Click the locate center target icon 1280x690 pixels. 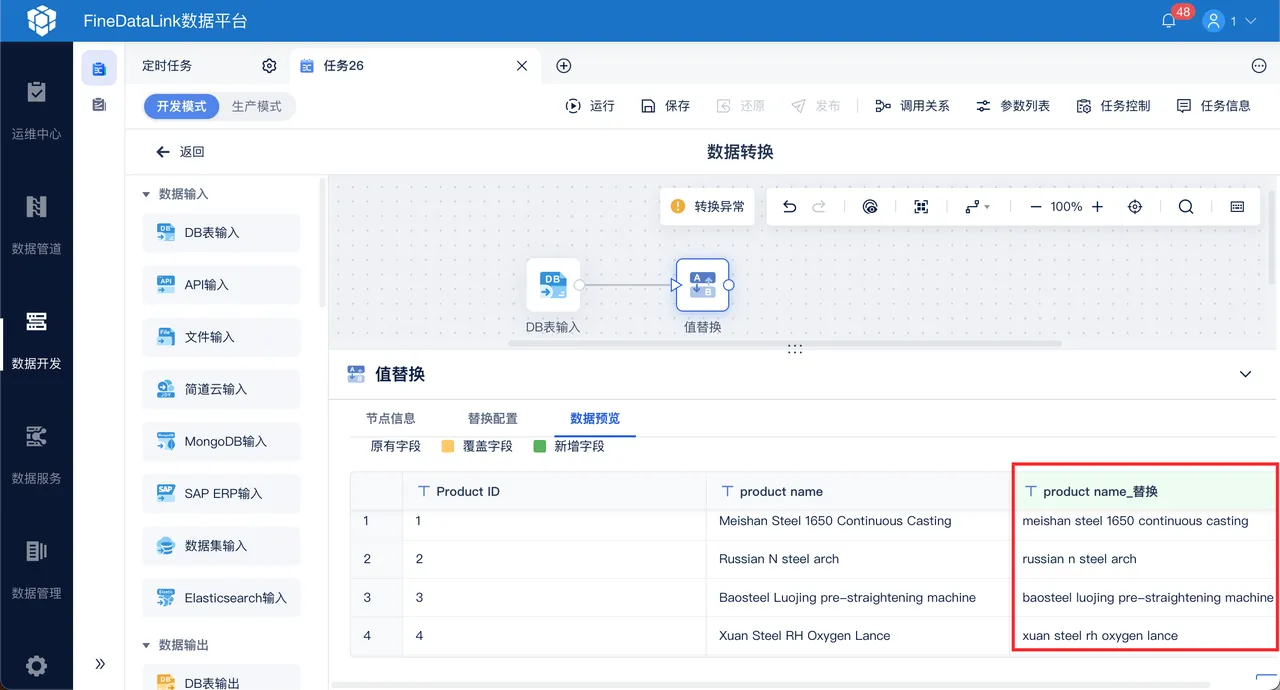(1135, 207)
